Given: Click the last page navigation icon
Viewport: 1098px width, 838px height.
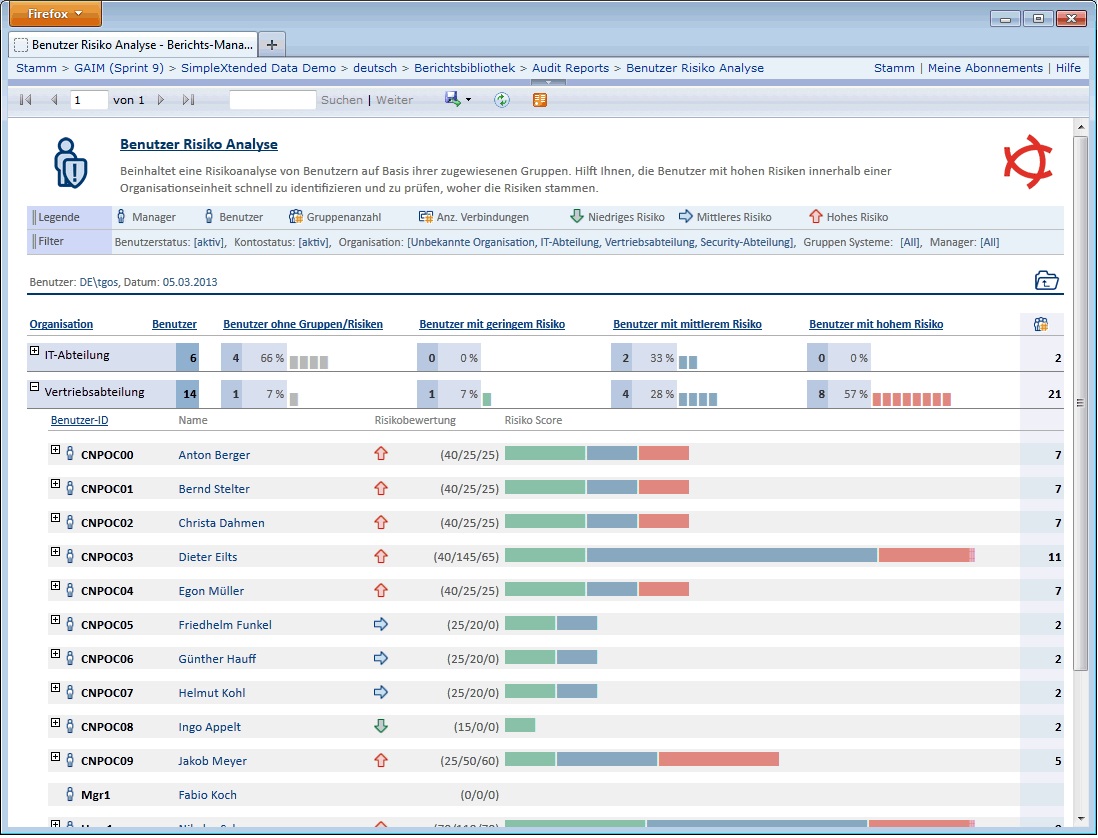Looking at the screenshot, I should pyautogui.click(x=188, y=100).
